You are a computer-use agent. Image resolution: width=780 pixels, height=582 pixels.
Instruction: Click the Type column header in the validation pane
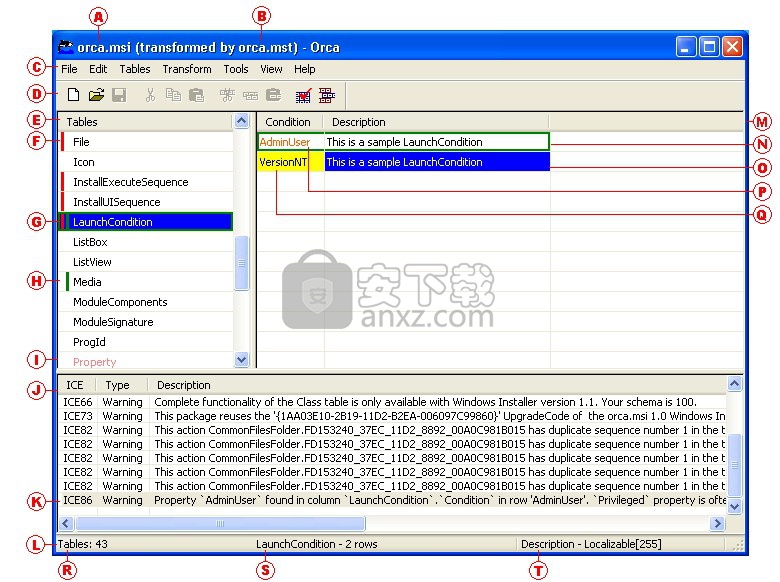click(121, 385)
